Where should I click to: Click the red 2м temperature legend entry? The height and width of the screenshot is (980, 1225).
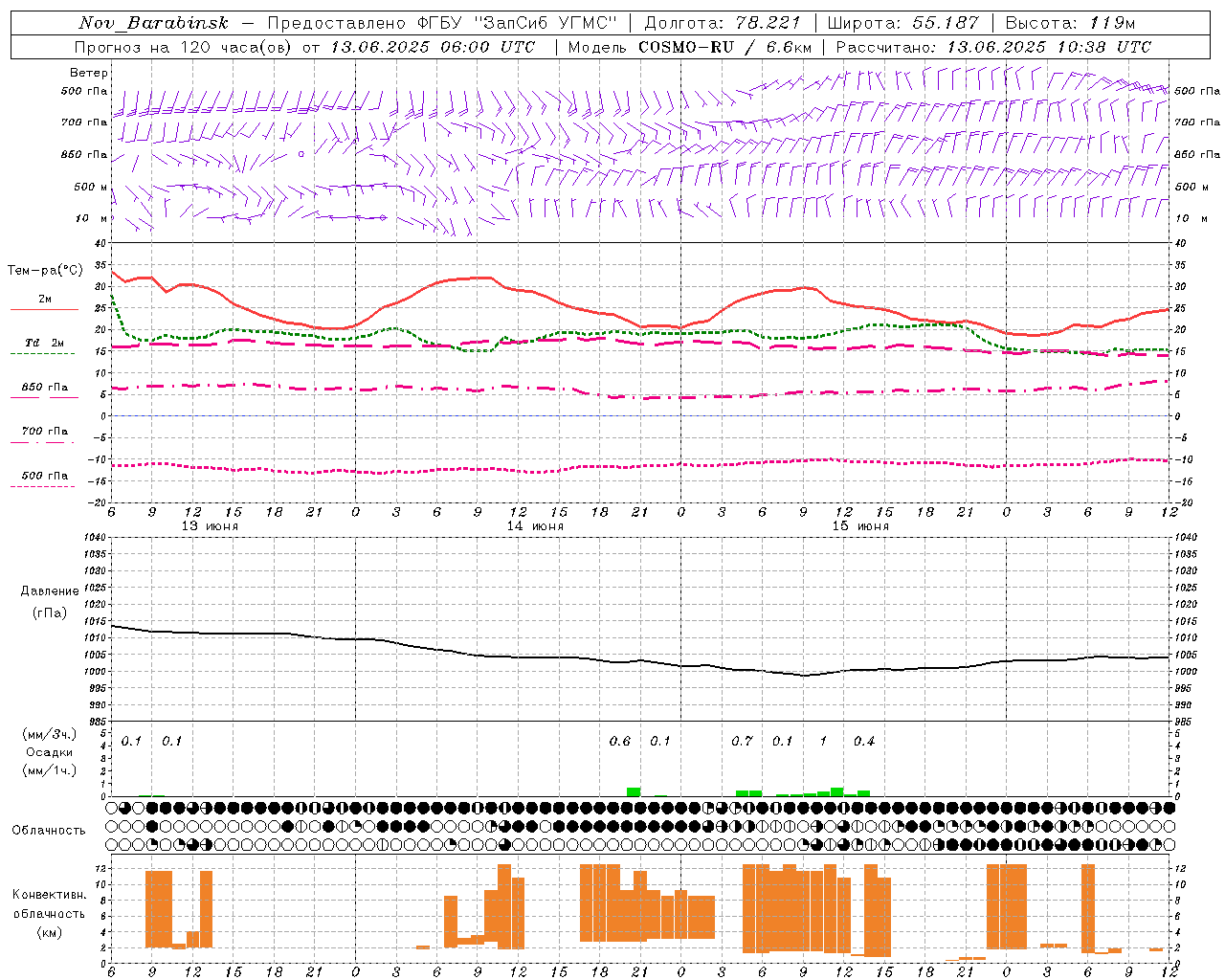[x=45, y=303]
